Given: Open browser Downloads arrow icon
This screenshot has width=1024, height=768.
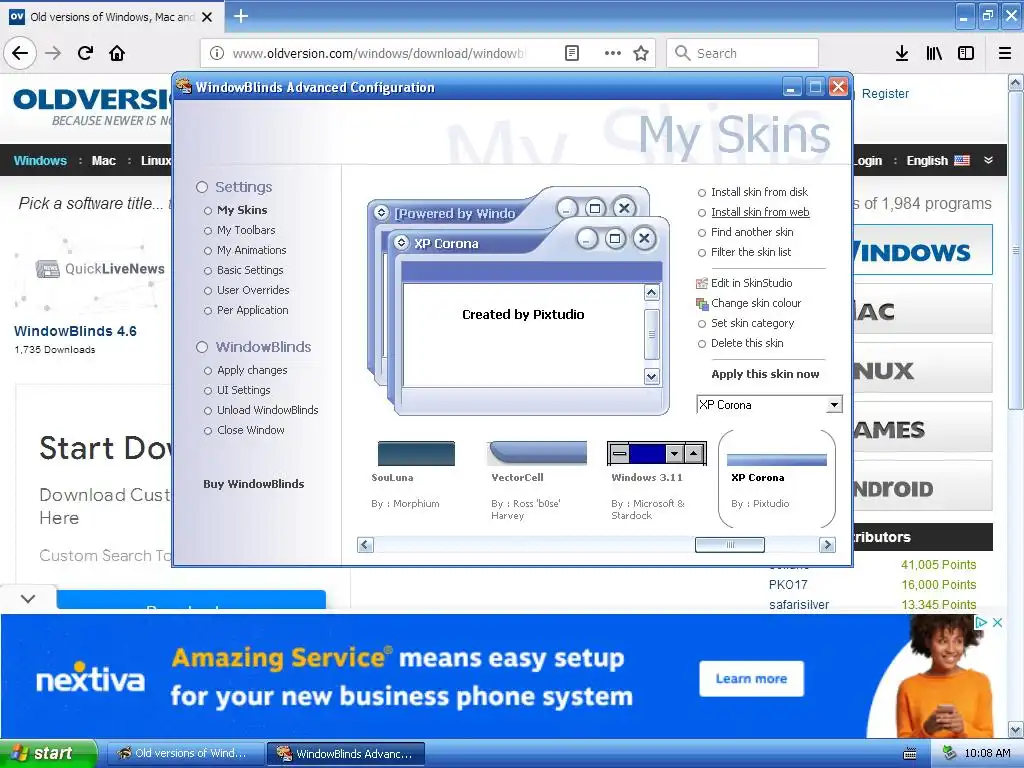Looking at the screenshot, I should [x=902, y=53].
